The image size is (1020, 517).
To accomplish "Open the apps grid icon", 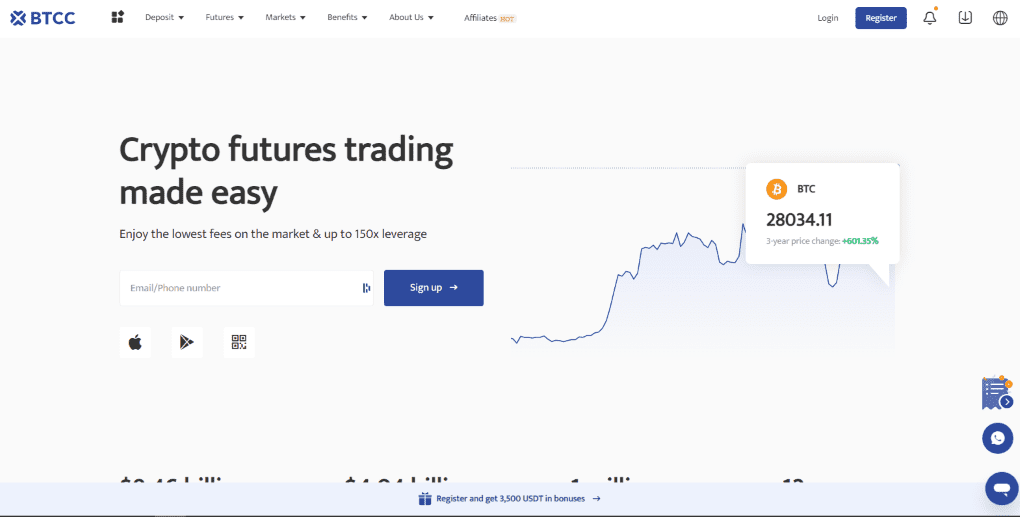I will (118, 17).
